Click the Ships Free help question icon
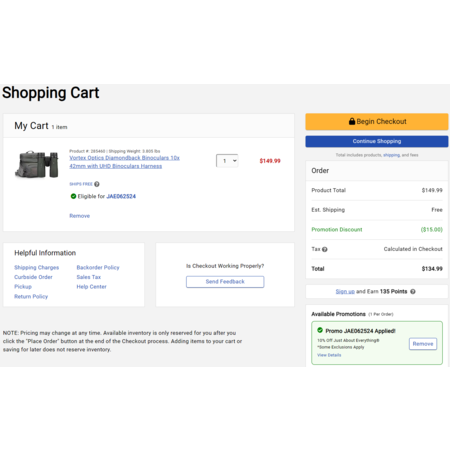This screenshot has height=450, width=450. 97,184
